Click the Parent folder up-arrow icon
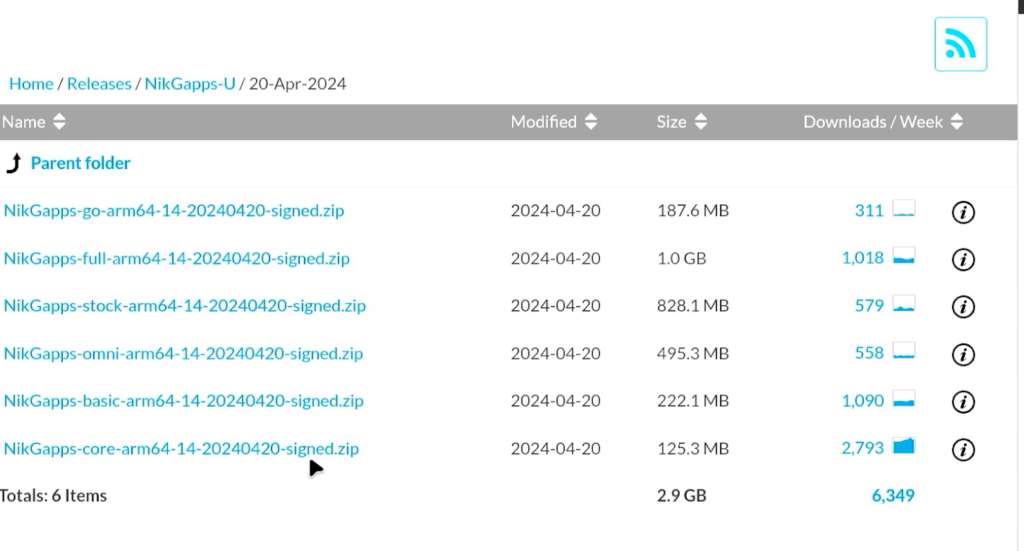This screenshot has width=1024, height=551. (14, 163)
